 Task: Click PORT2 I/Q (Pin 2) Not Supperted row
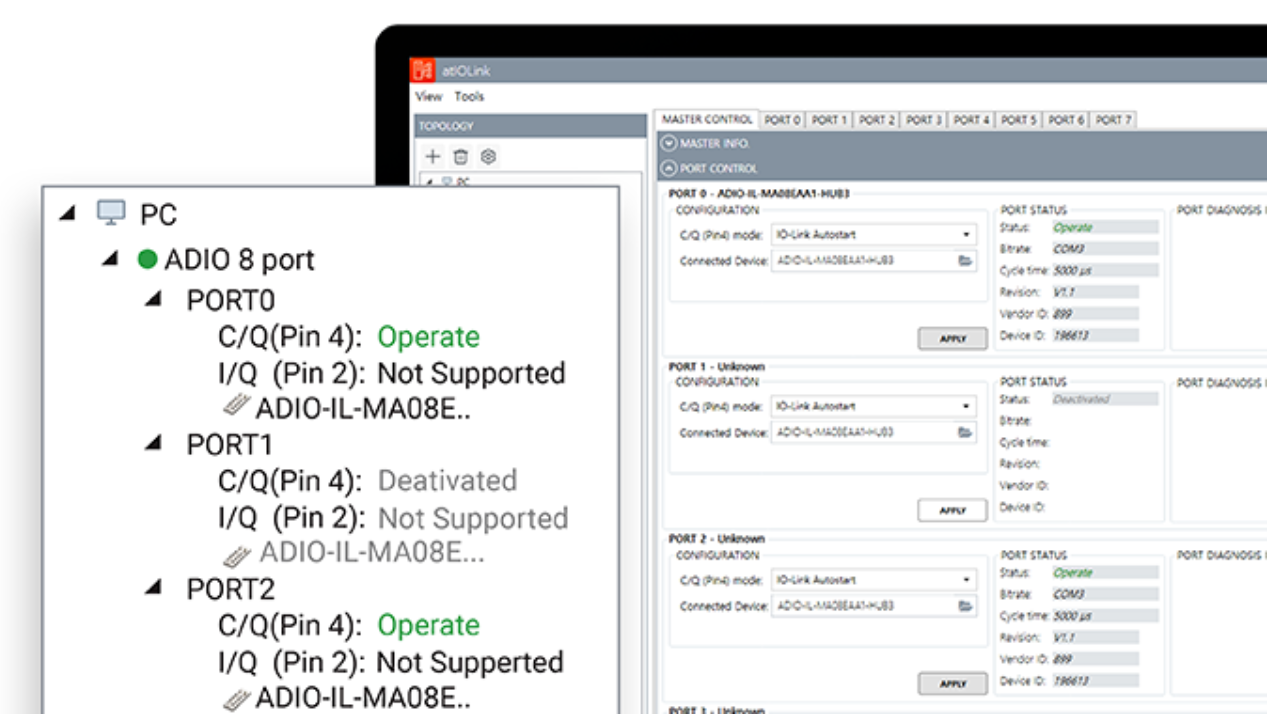[x=391, y=662]
